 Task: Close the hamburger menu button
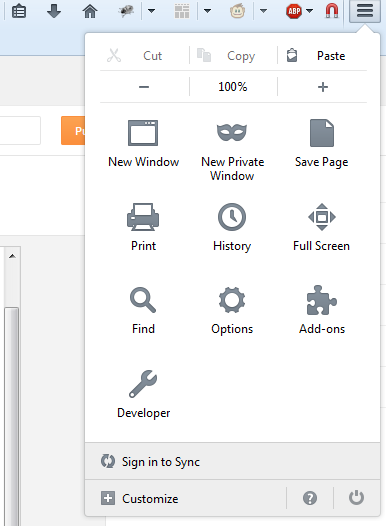pyautogui.click(x=365, y=11)
